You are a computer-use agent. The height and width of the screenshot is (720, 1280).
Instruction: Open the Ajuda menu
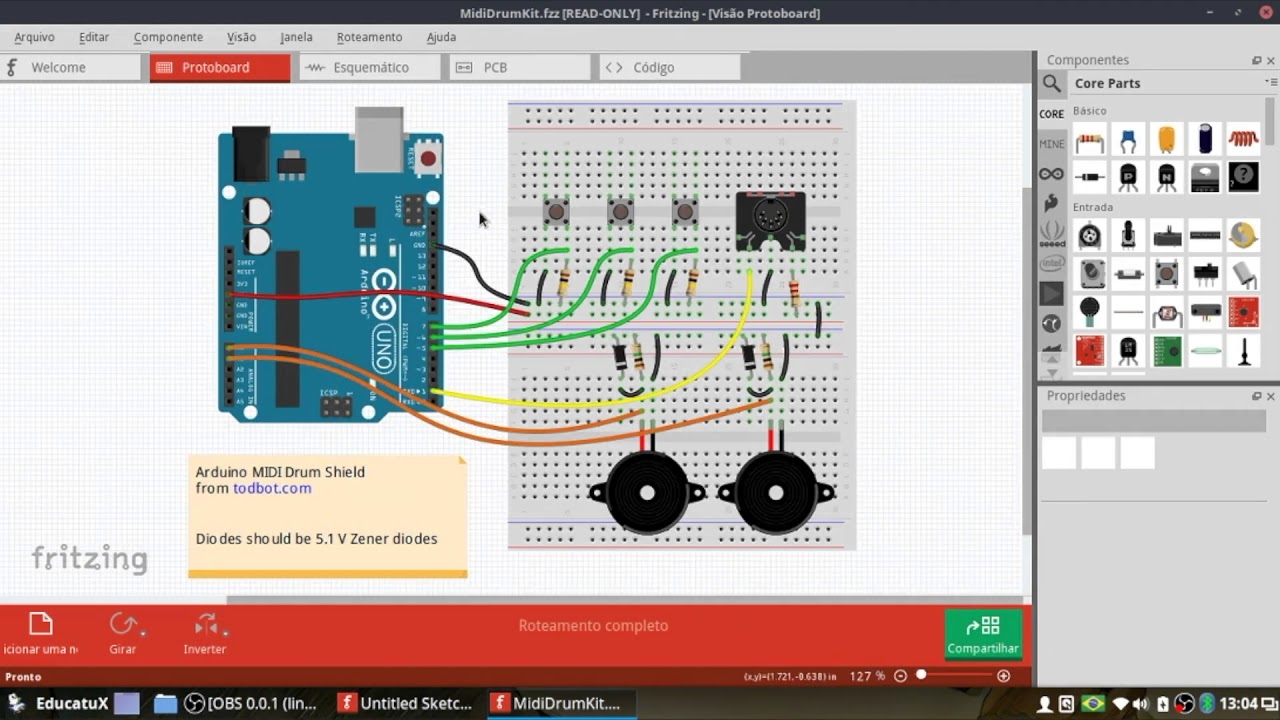[x=441, y=37]
